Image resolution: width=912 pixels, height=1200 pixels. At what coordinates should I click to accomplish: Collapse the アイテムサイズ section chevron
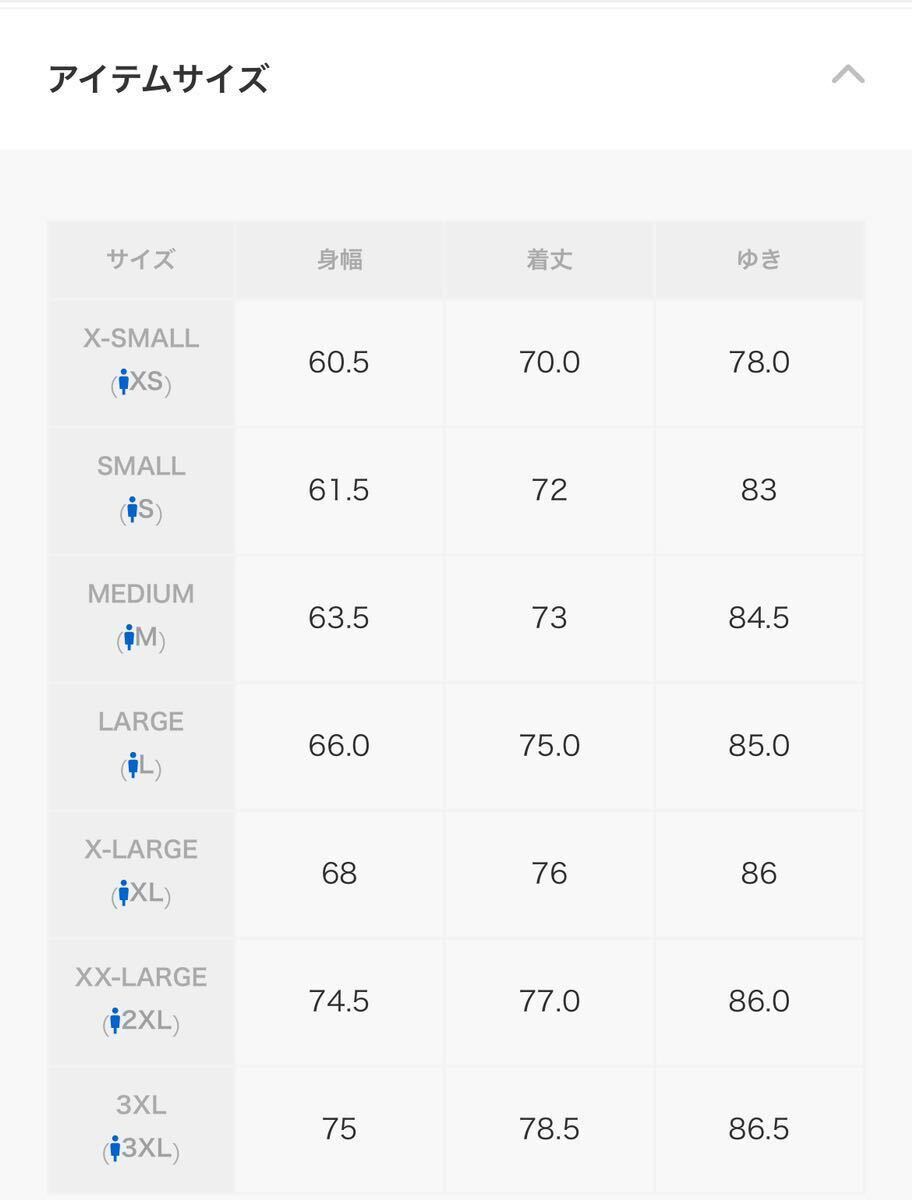pyautogui.click(x=848, y=75)
